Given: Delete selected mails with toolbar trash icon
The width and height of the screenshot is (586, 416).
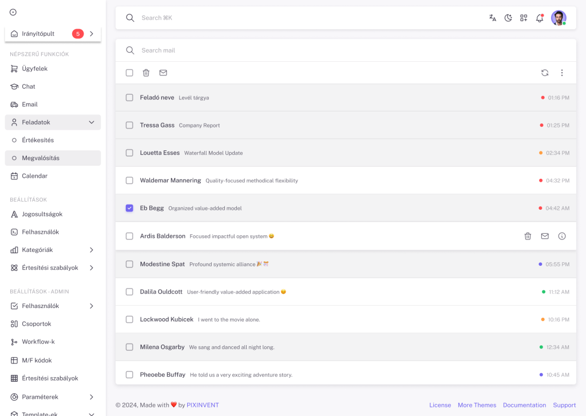Looking at the screenshot, I should click(x=146, y=73).
